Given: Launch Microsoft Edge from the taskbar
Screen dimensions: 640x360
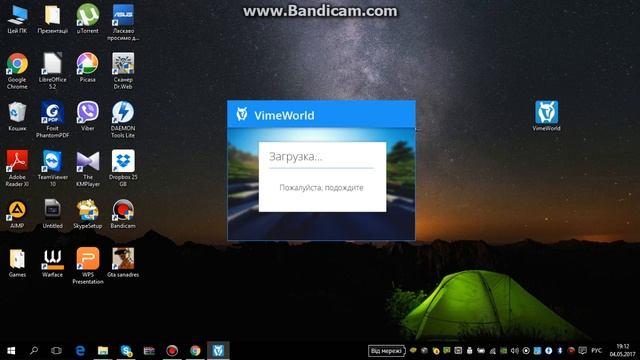Looking at the screenshot, I should click(x=80, y=351).
